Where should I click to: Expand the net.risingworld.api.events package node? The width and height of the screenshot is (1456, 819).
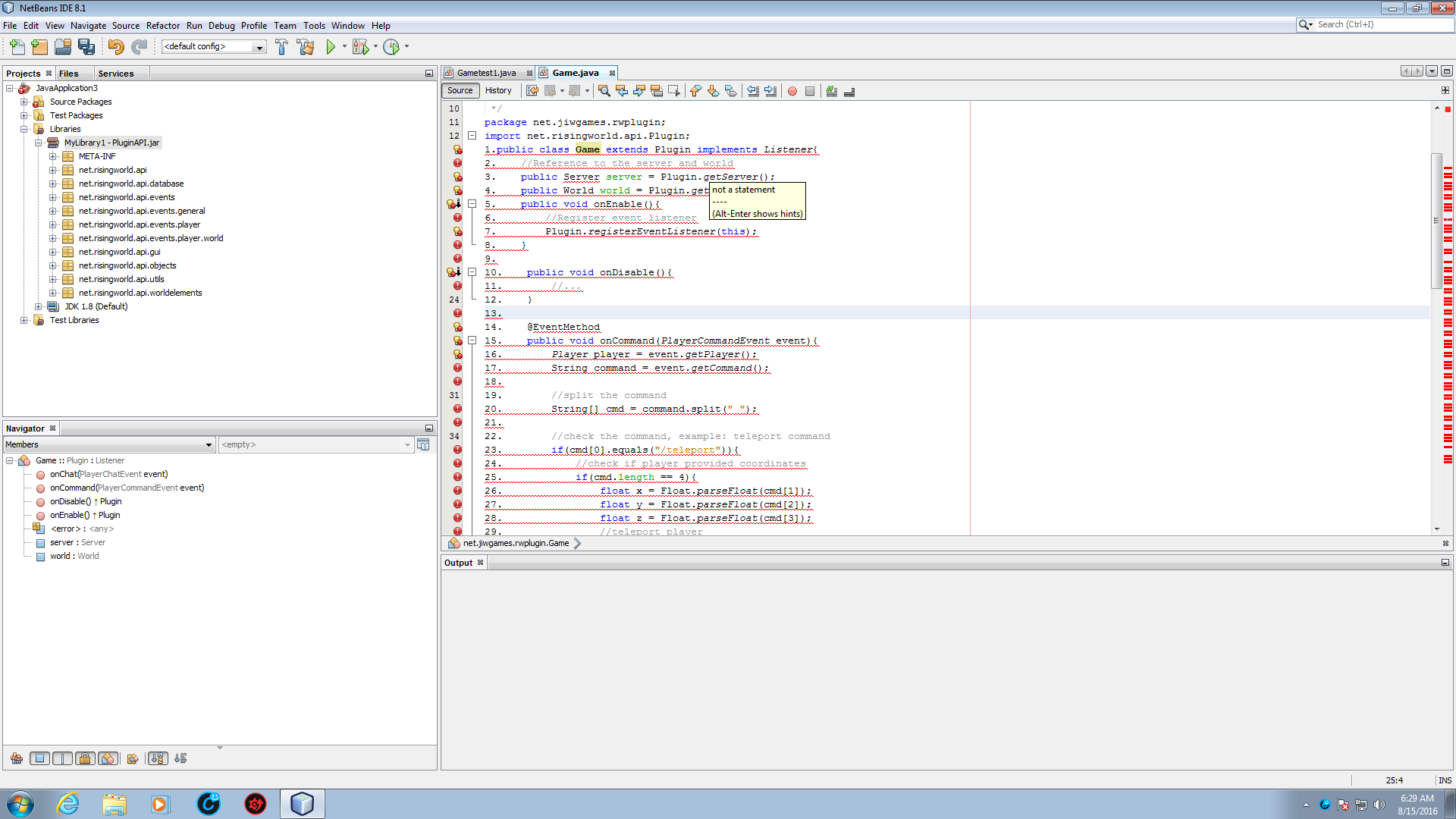coord(53,197)
